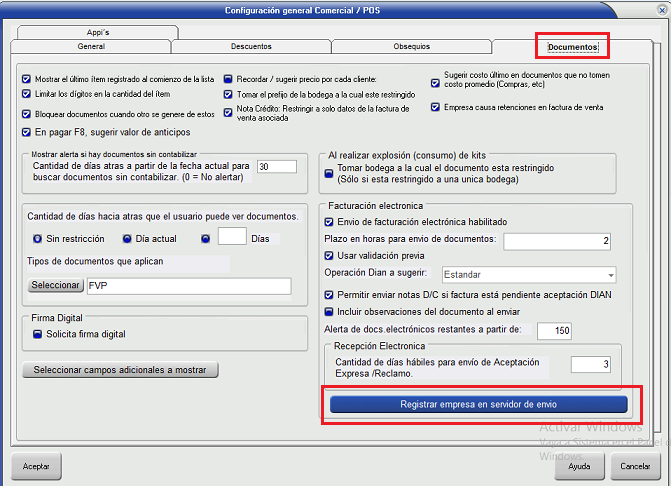Image resolution: width=671 pixels, height=486 pixels.
Task: Enable 'Recordar / sugerir precio por cada cliente'
Action: 228,79
